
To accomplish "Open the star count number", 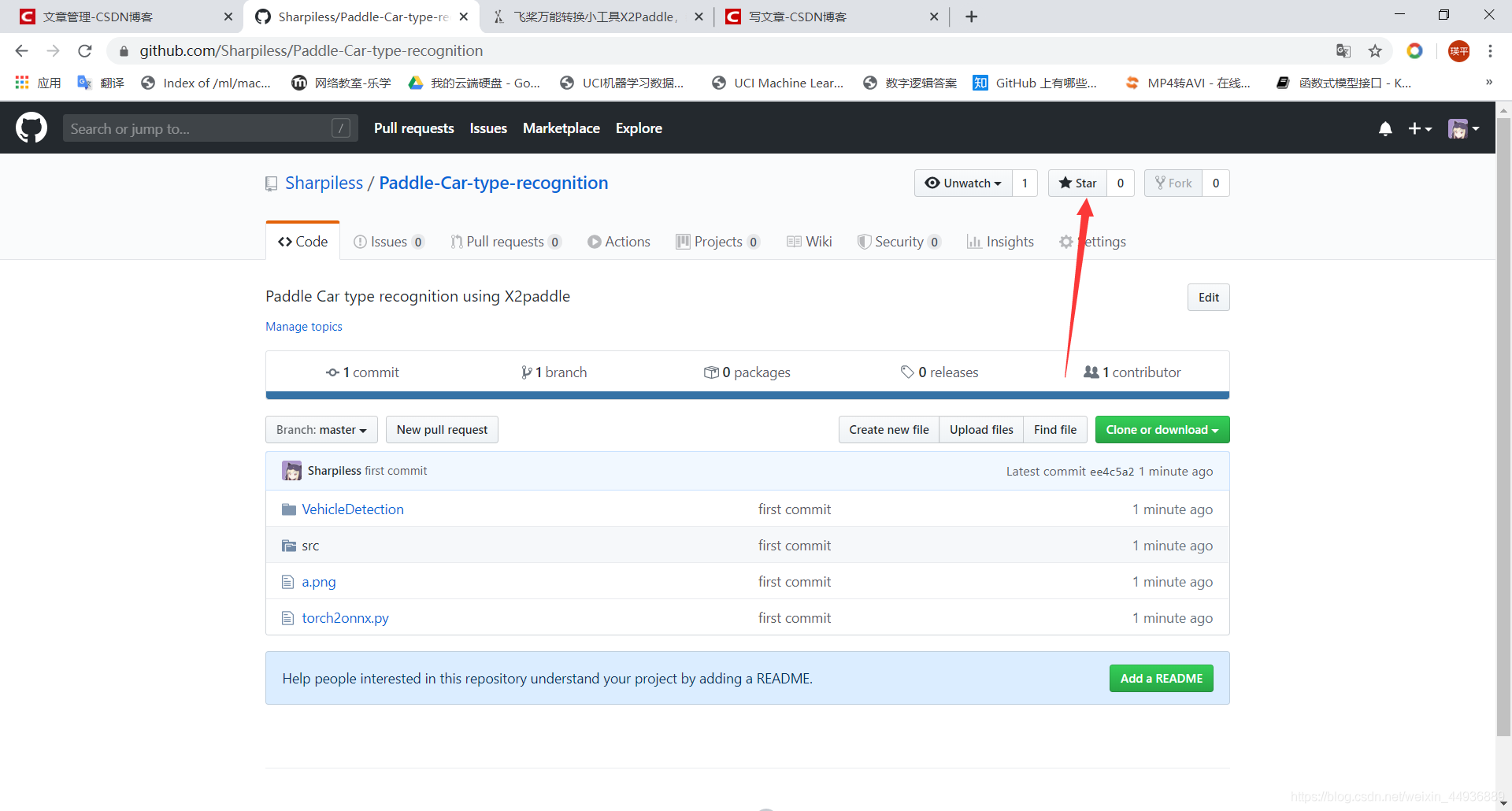I will [1121, 183].
